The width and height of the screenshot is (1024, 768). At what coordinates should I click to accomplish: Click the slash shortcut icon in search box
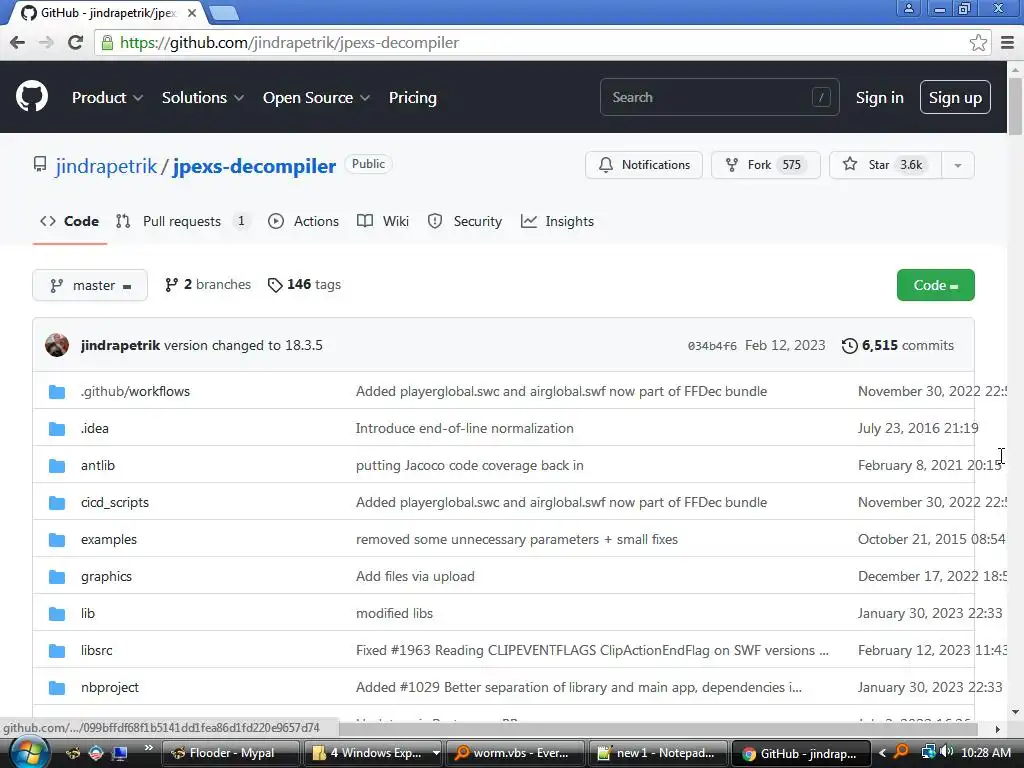821,97
